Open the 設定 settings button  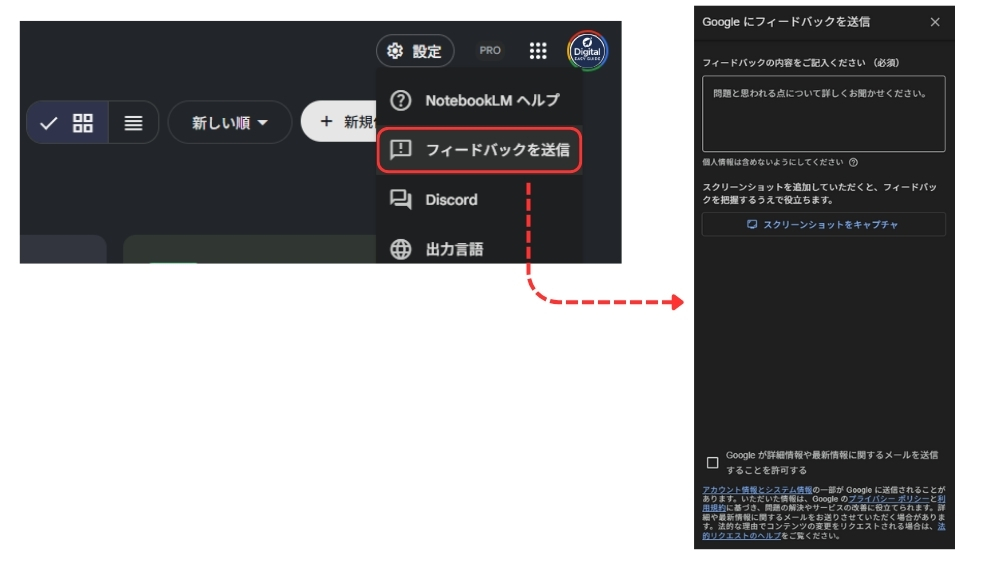[415, 51]
